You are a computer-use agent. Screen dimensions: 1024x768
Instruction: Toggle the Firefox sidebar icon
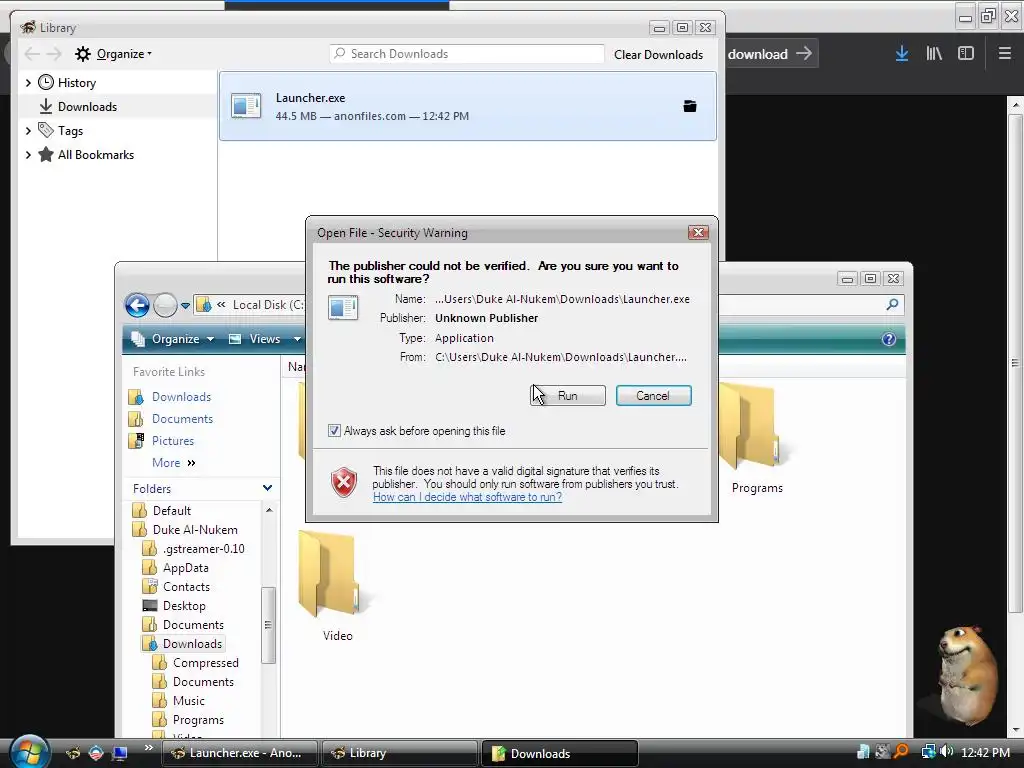click(966, 54)
